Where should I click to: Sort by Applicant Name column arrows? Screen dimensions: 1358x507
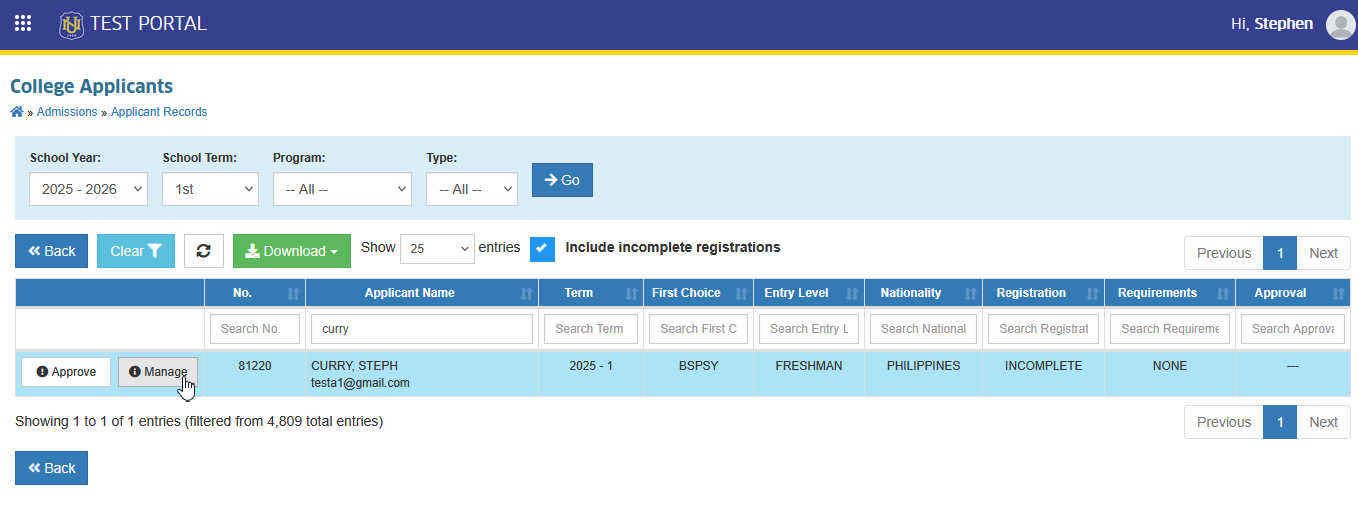[x=526, y=293]
